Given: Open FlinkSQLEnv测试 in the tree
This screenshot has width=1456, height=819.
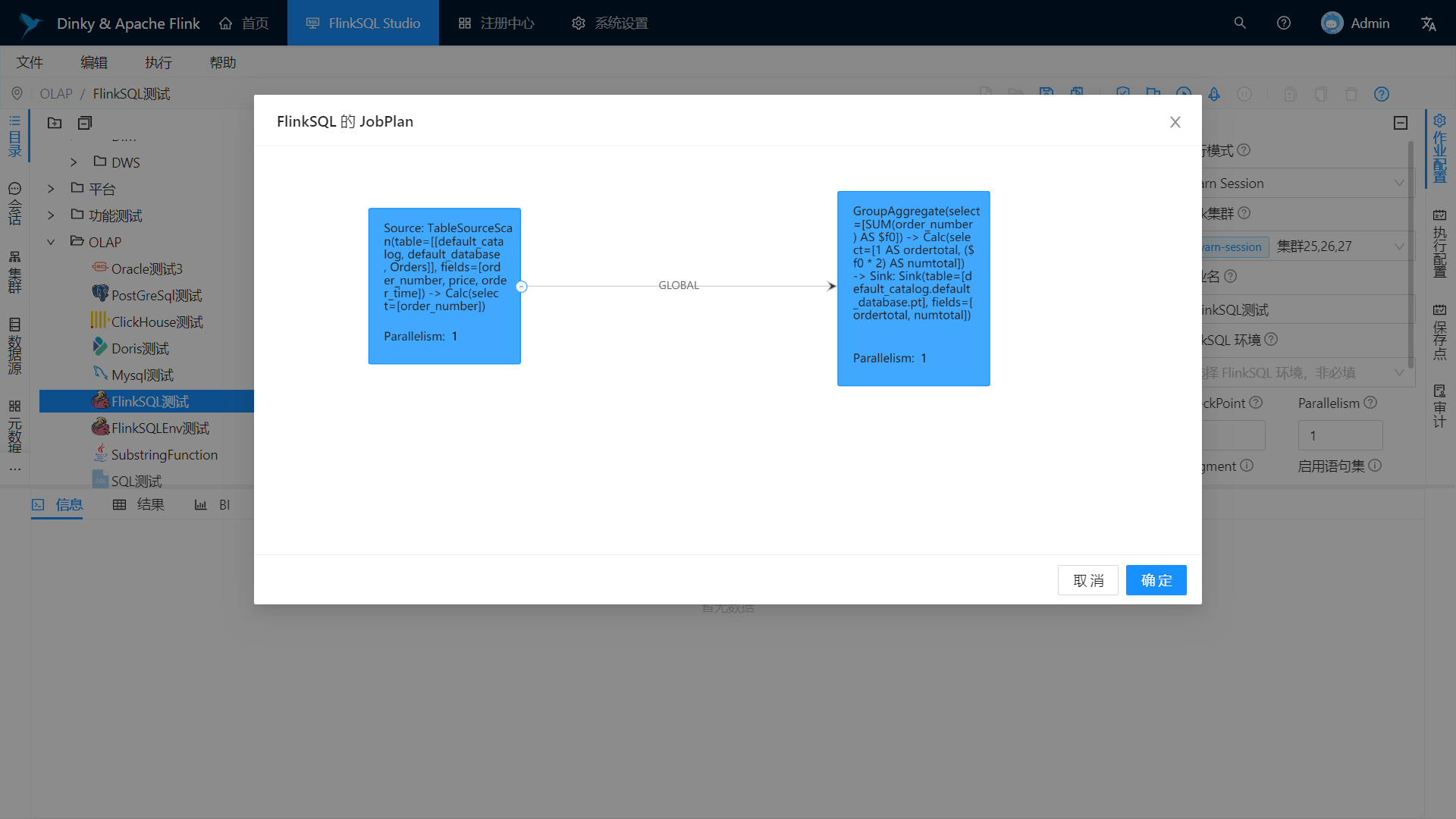Looking at the screenshot, I should coord(160,428).
